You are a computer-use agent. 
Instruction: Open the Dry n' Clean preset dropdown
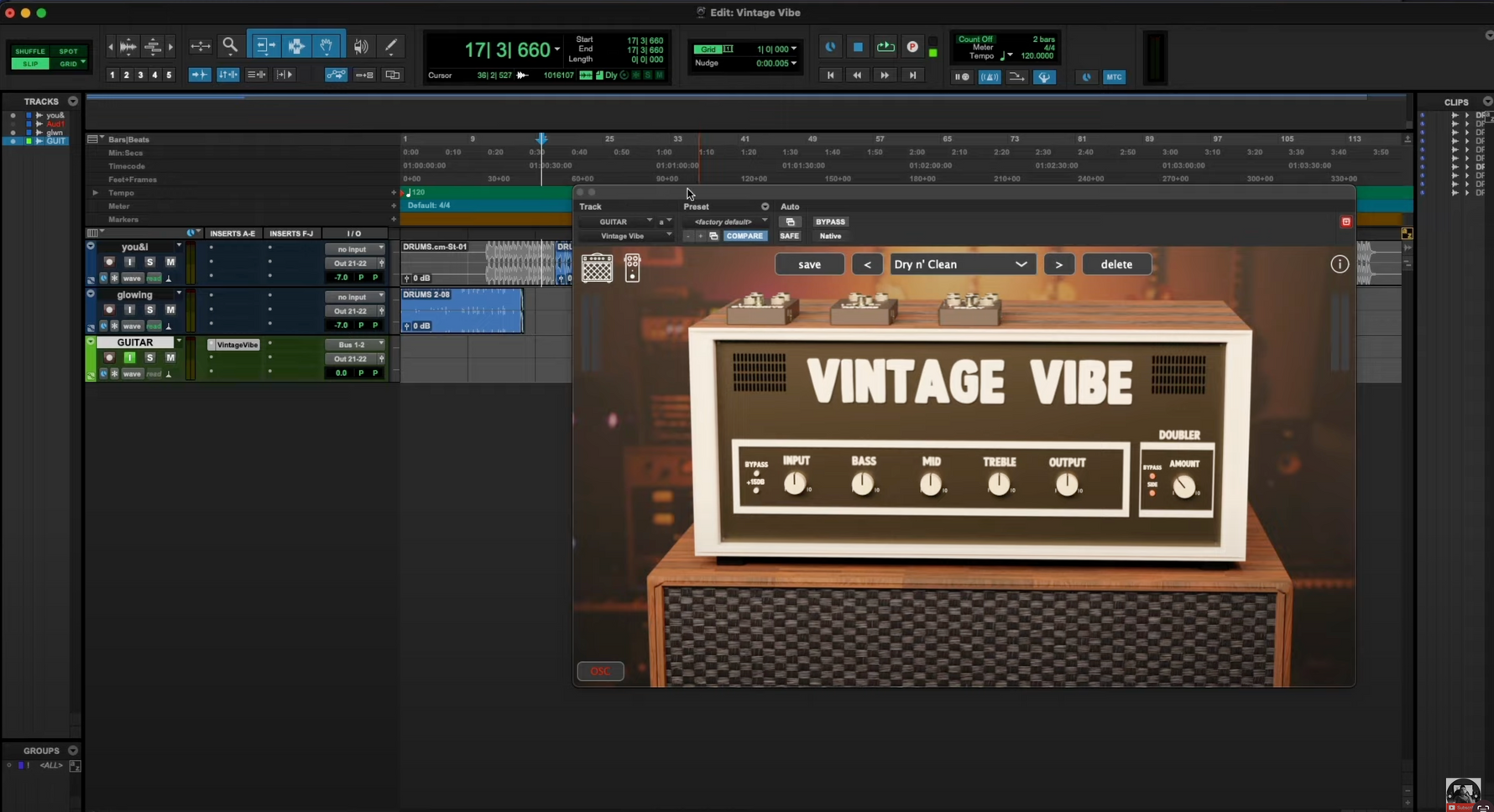[x=961, y=264]
